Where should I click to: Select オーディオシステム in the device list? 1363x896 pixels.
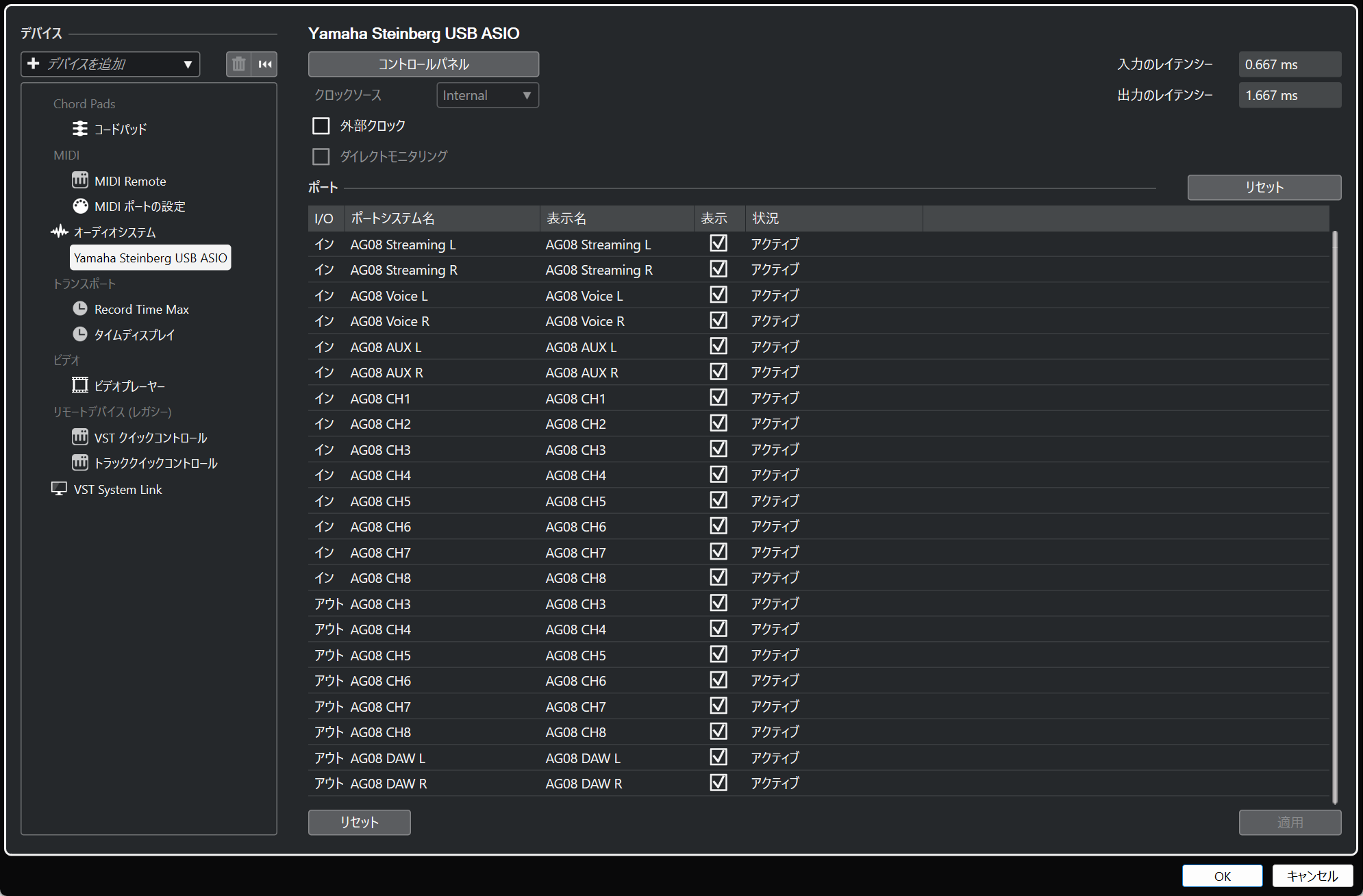[x=114, y=232]
